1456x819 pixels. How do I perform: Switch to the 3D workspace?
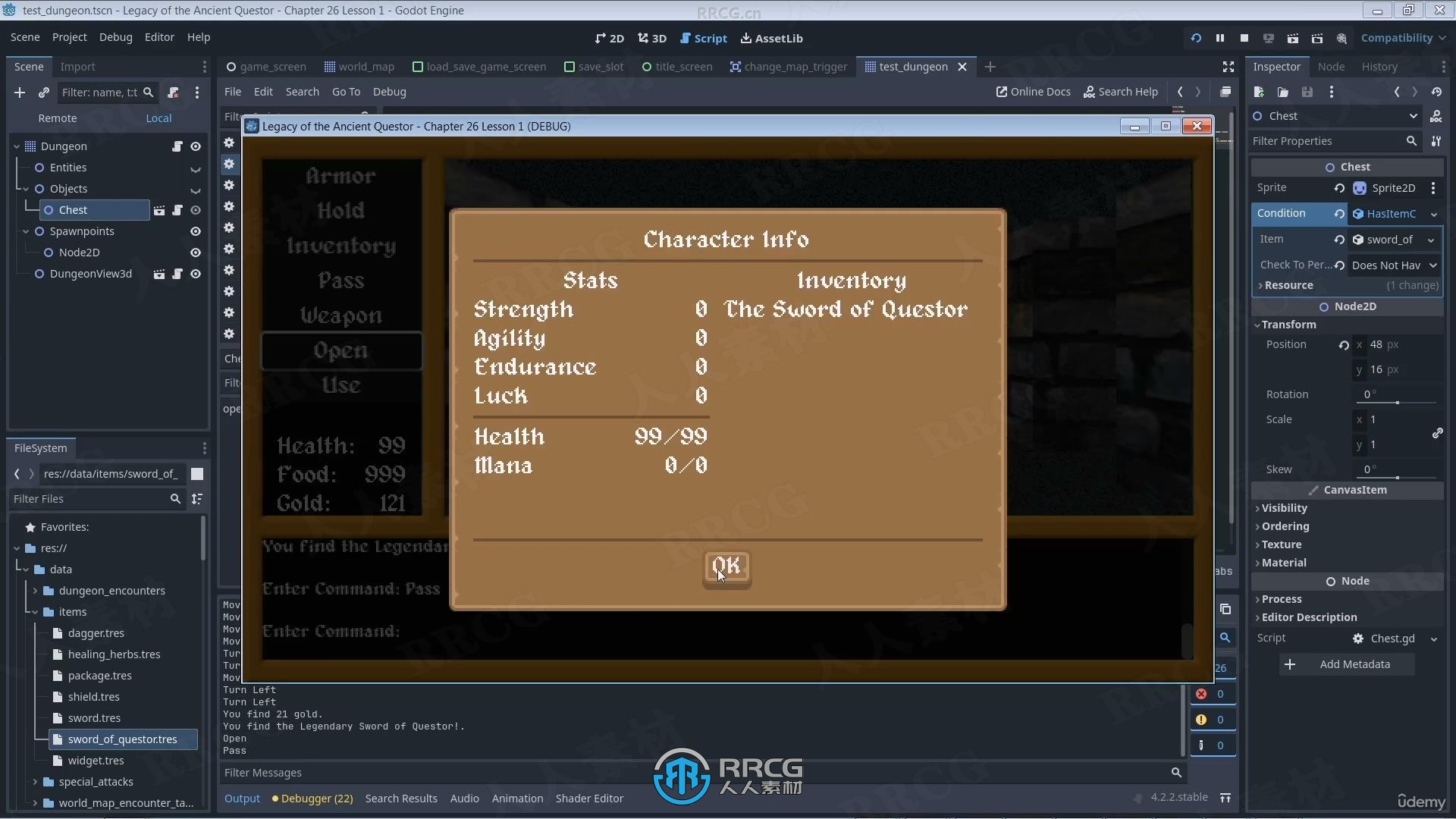point(652,38)
